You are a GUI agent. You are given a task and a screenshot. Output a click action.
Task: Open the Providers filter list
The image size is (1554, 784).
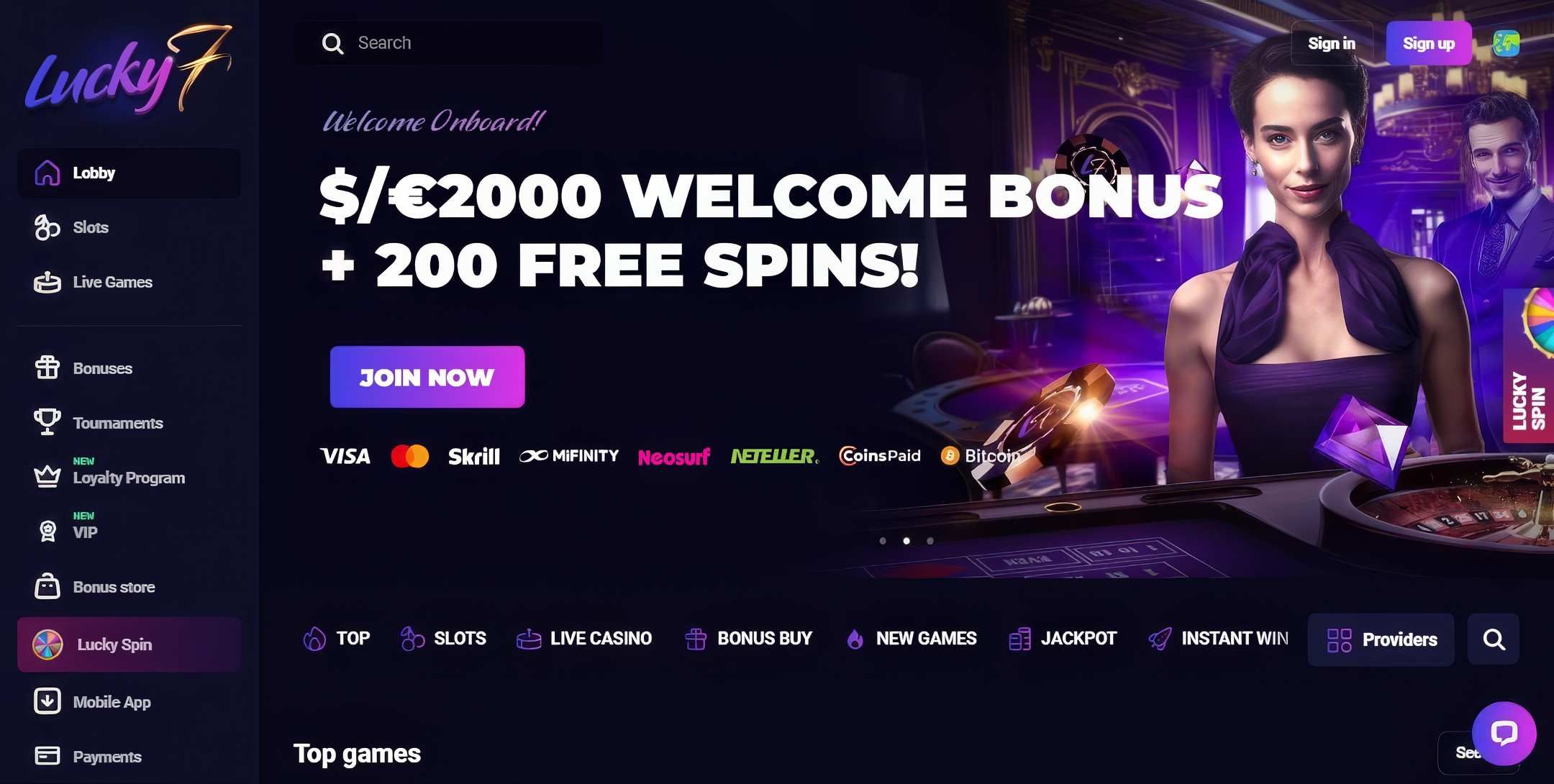1381,639
